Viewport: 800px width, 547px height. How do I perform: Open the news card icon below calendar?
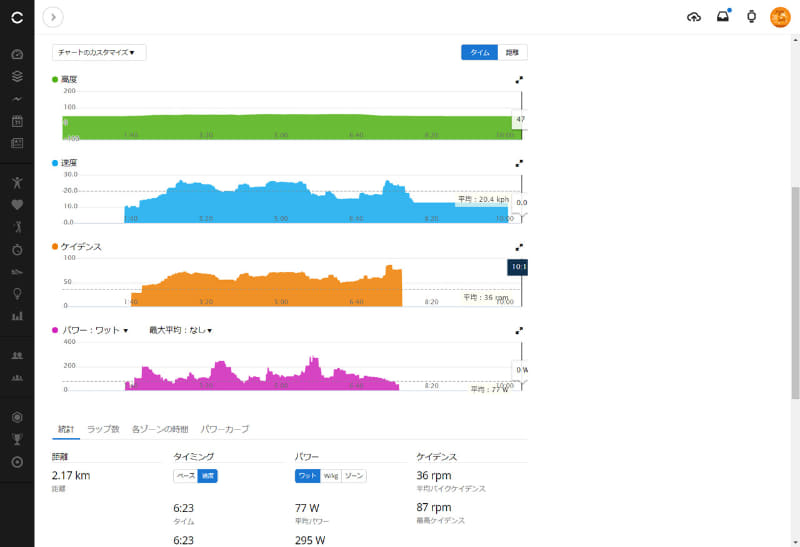point(17,143)
